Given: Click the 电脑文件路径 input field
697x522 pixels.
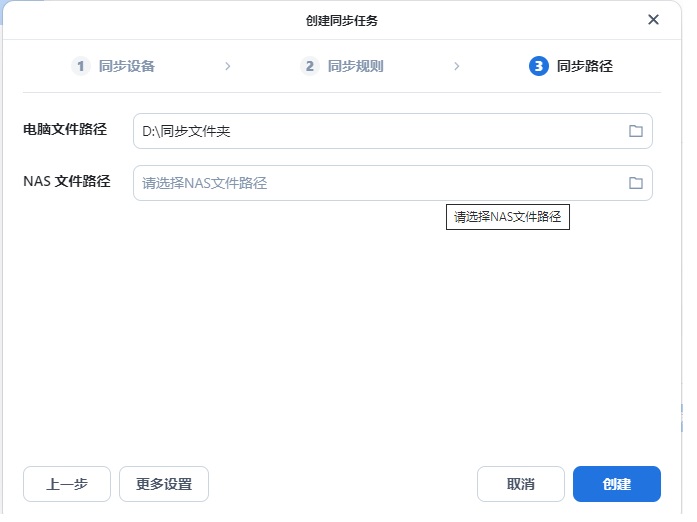Looking at the screenshot, I should click(393, 131).
